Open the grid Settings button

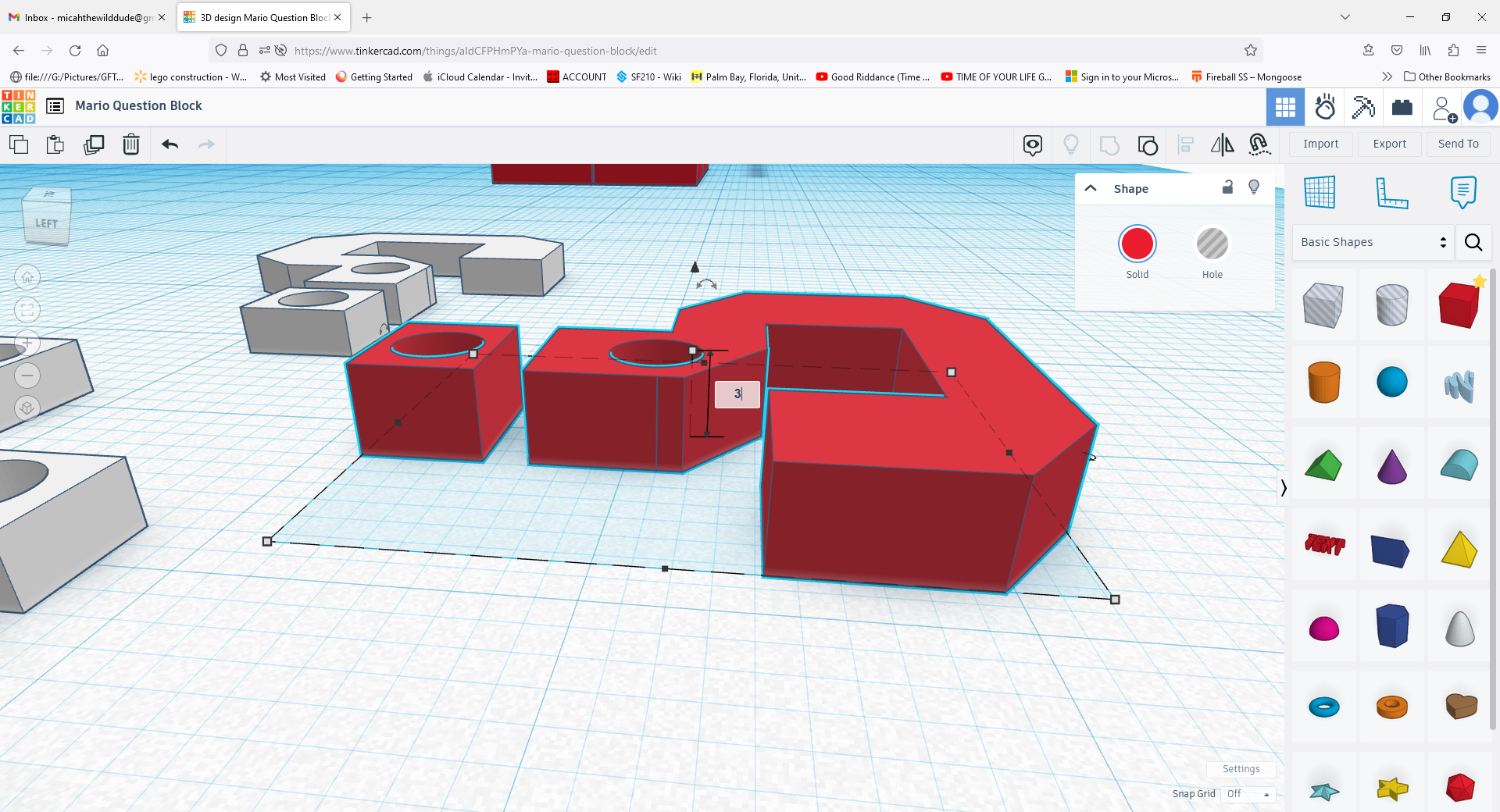click(1241, 769)
